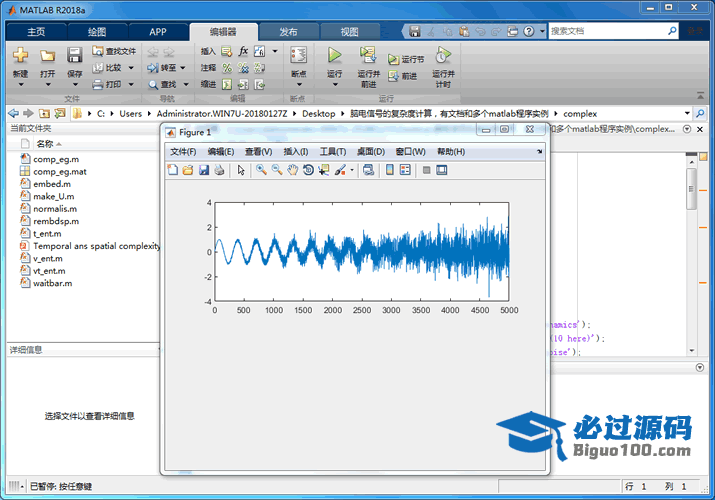Switch to the Publish tab
Screen dimensions: 715x500
pos(288,31)
